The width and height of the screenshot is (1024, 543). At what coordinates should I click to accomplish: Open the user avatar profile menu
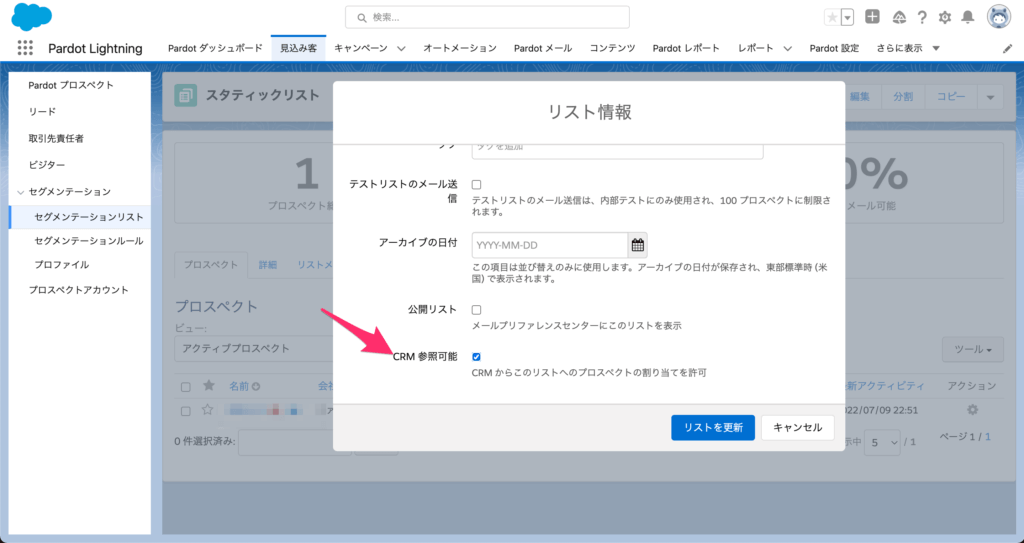(999, 17)
